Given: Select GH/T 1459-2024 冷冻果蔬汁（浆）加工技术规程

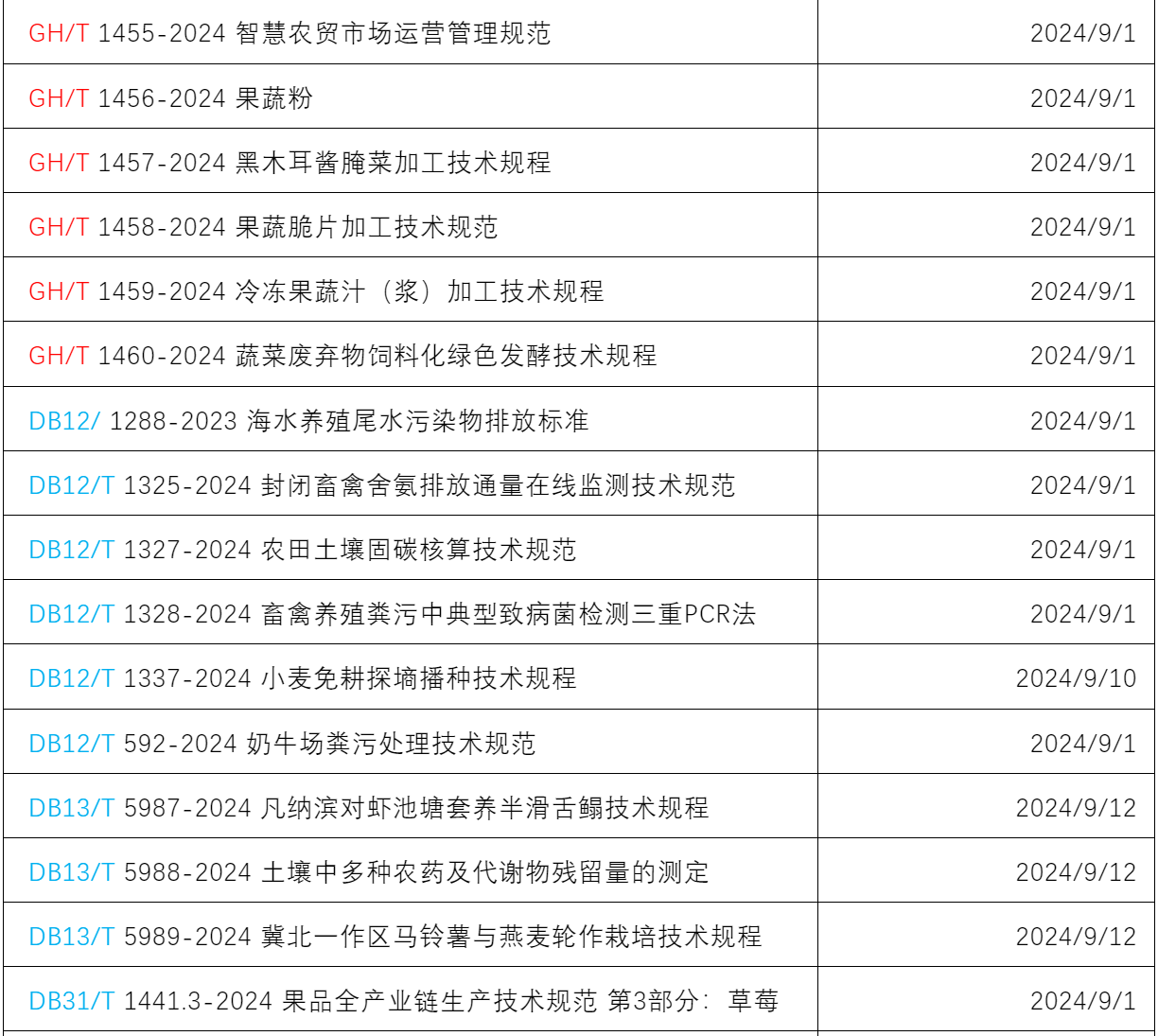Looking at the screenshot, I should (x=316, y=291).
